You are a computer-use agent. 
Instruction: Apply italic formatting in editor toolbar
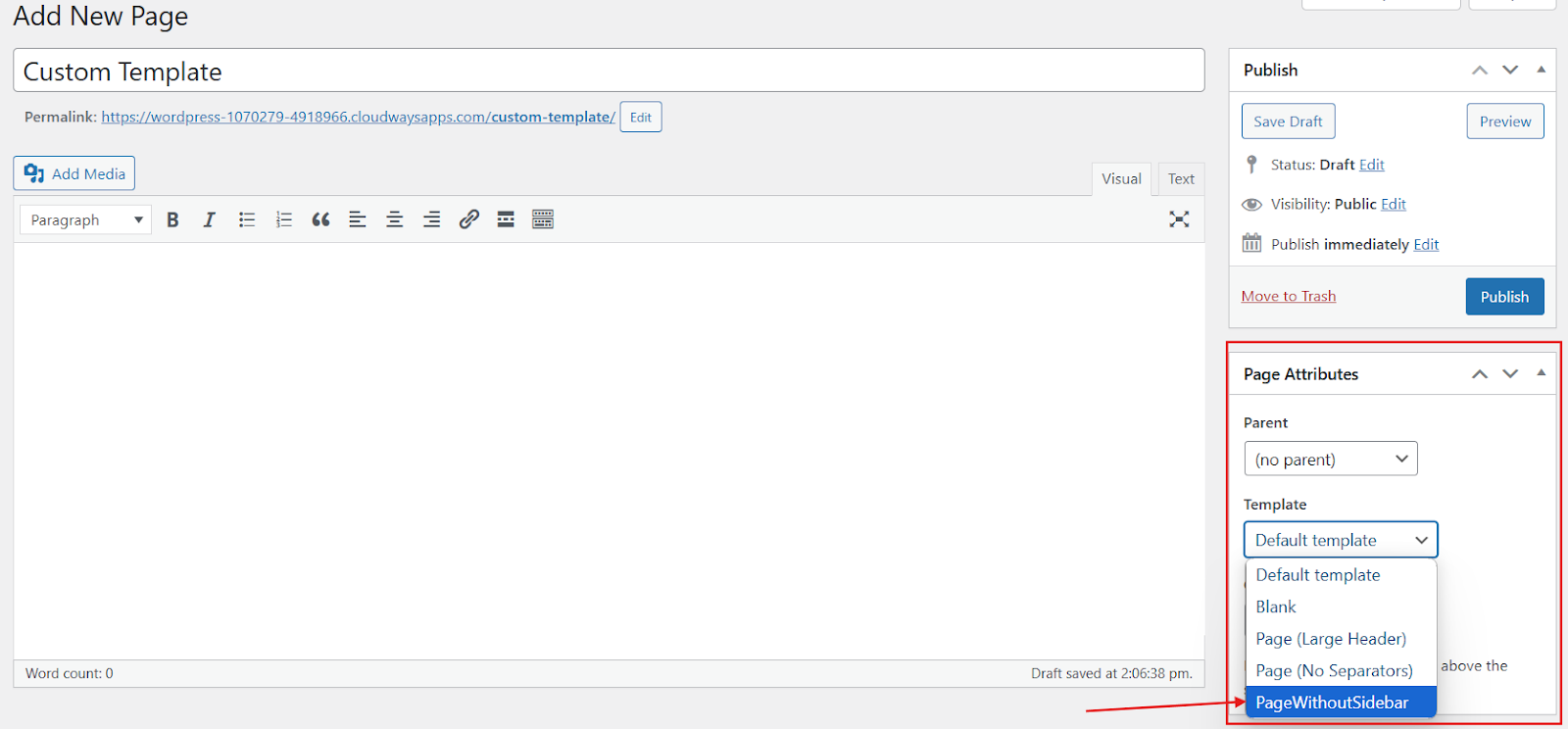point(209,219)
